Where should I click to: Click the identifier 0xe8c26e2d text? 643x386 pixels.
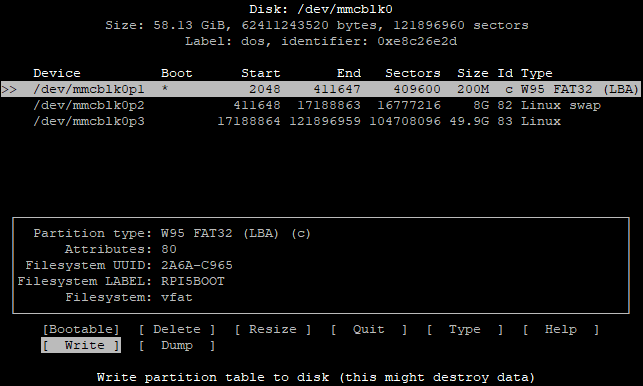[417, 41]
